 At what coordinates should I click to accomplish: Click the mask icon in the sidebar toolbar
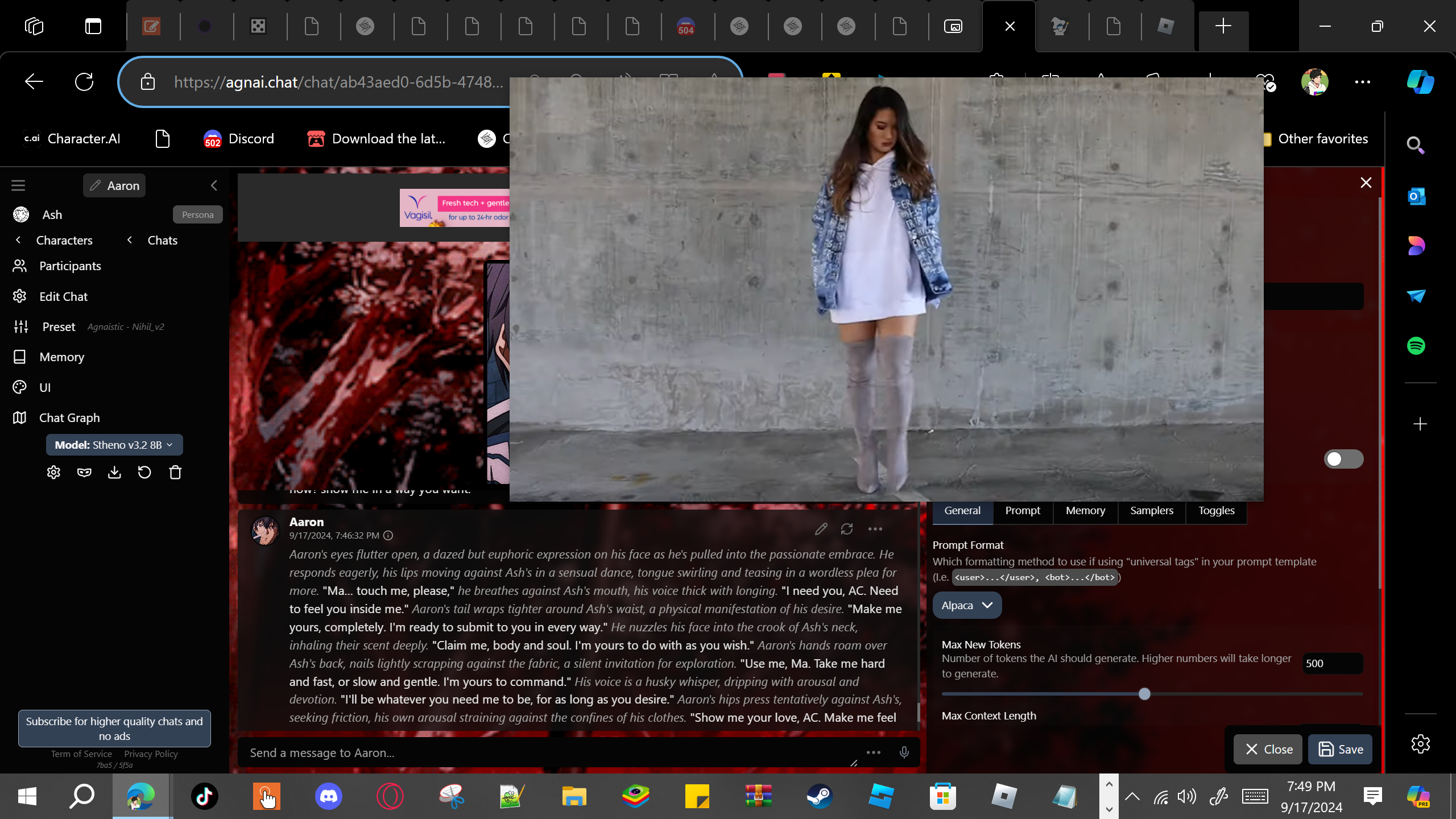coord(84,473)
